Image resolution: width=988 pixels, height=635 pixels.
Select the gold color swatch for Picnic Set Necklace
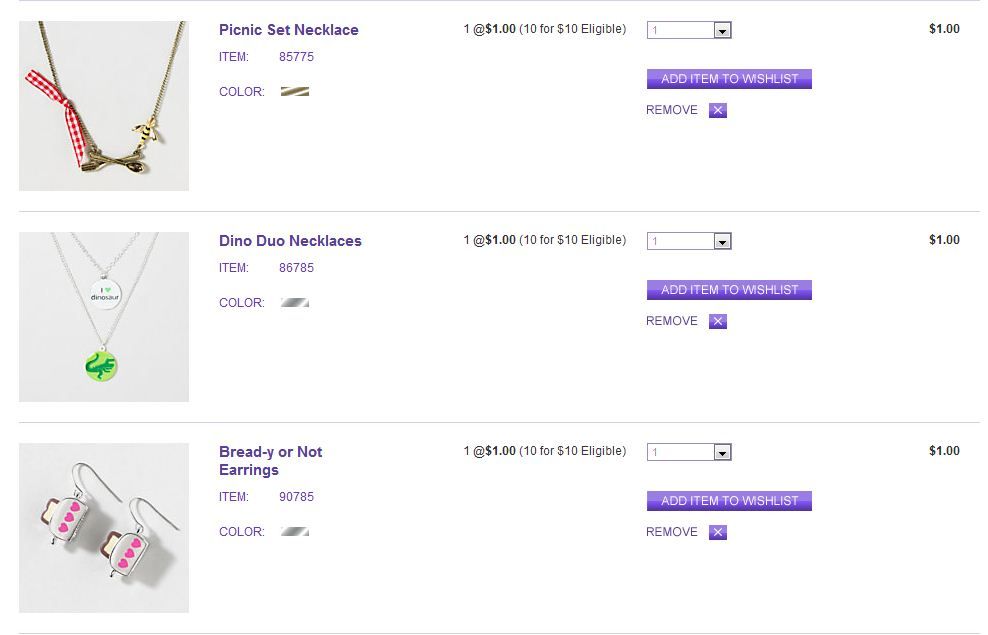[295, 92]
